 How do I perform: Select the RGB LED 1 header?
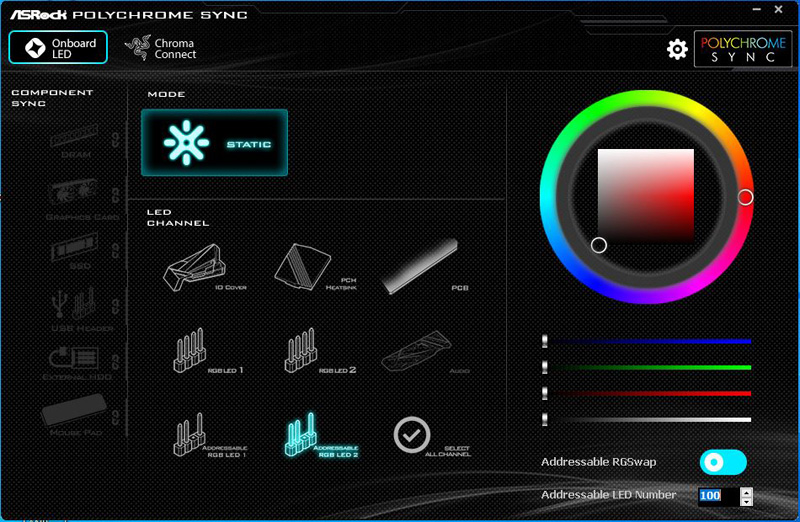point(206,351)
